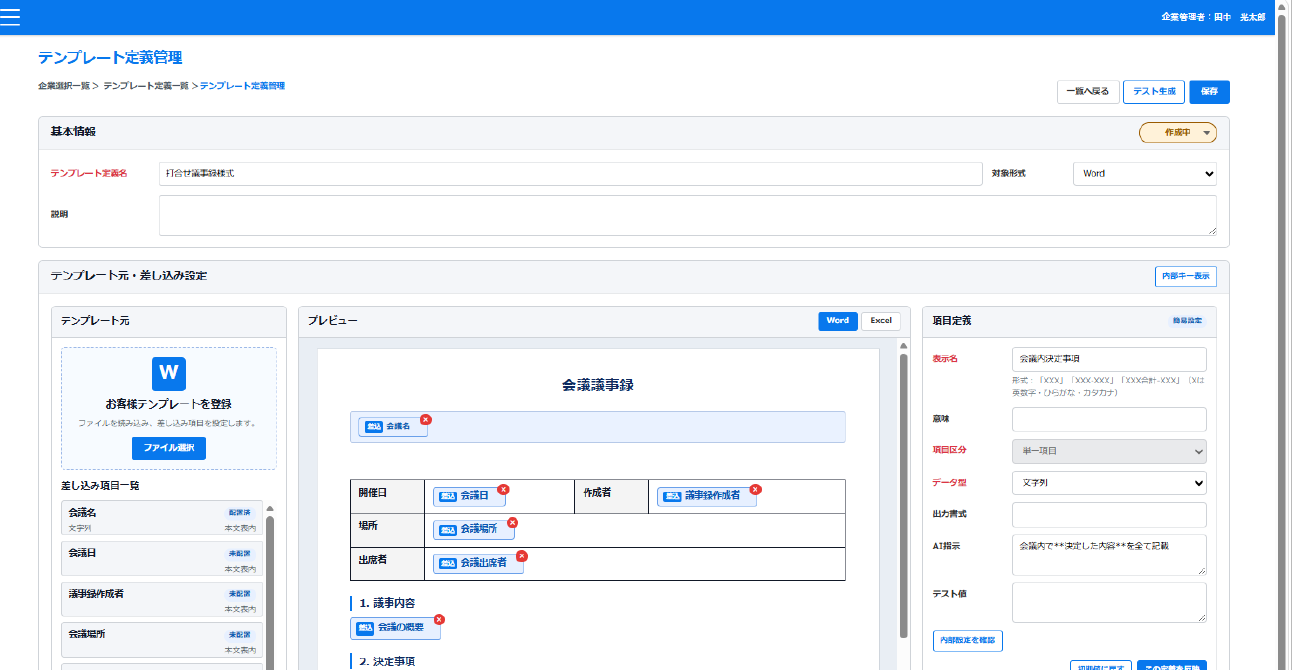The width and height of the screenshot is (1300, 670).
Task: Toggle the 簡易設定 badge
Action: point(1188,321)
